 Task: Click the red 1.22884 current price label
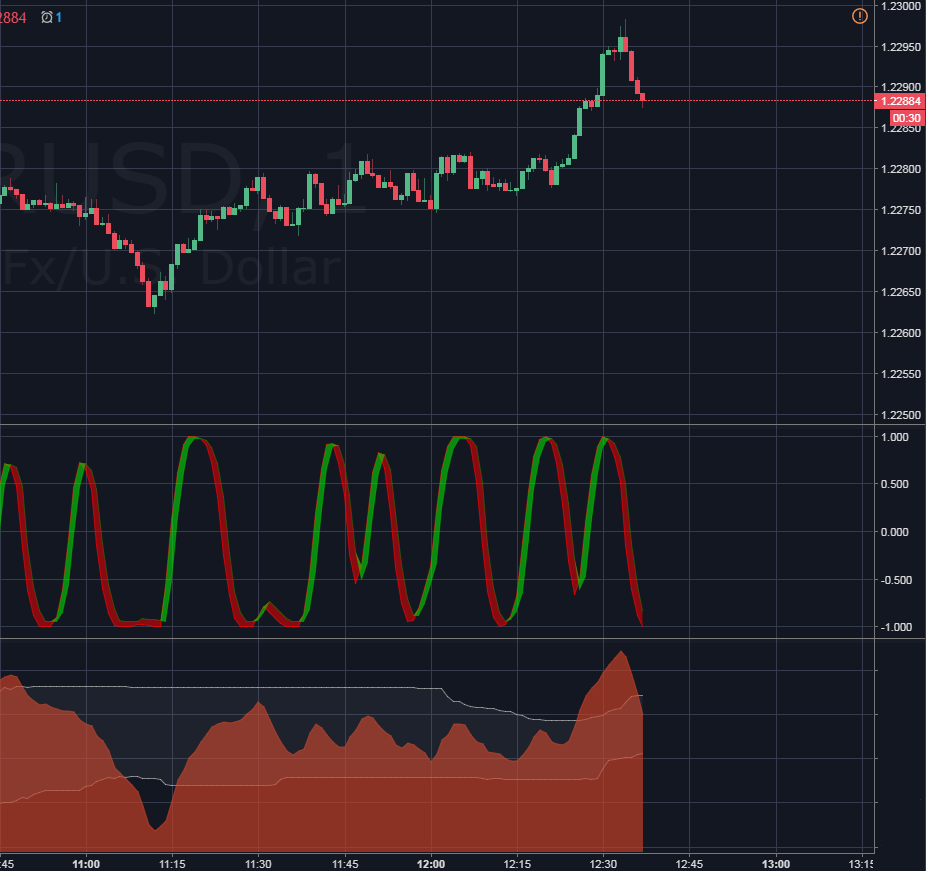pos(899,101)
